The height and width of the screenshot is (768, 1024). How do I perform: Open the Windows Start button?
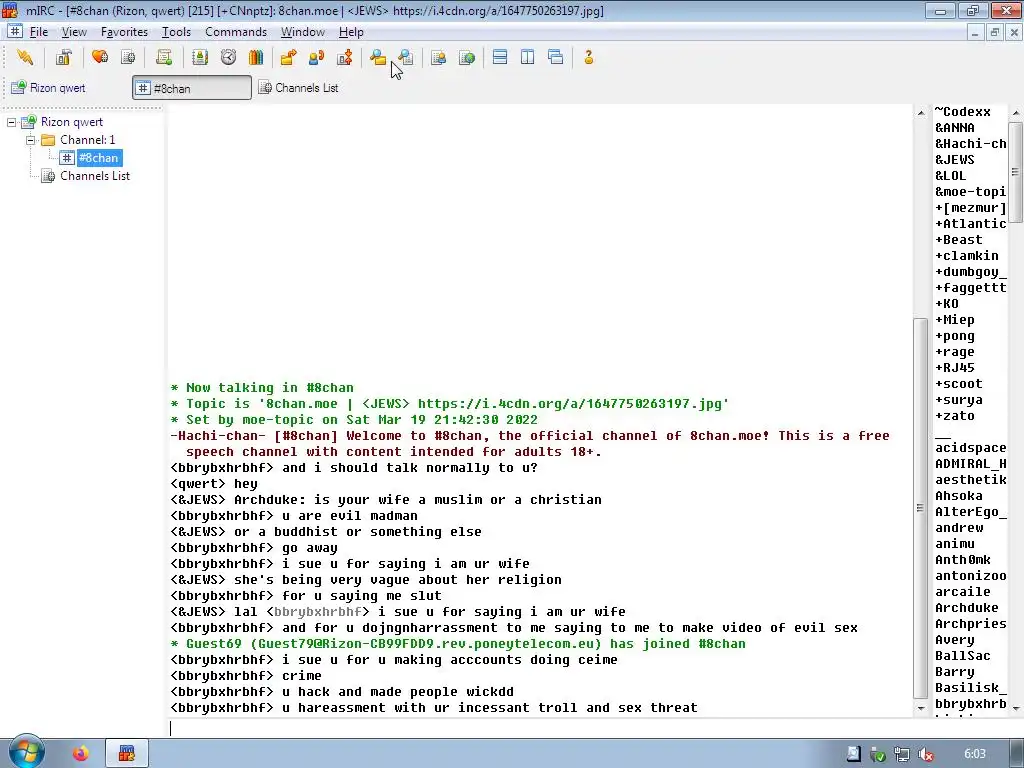(x=26, y=752)
